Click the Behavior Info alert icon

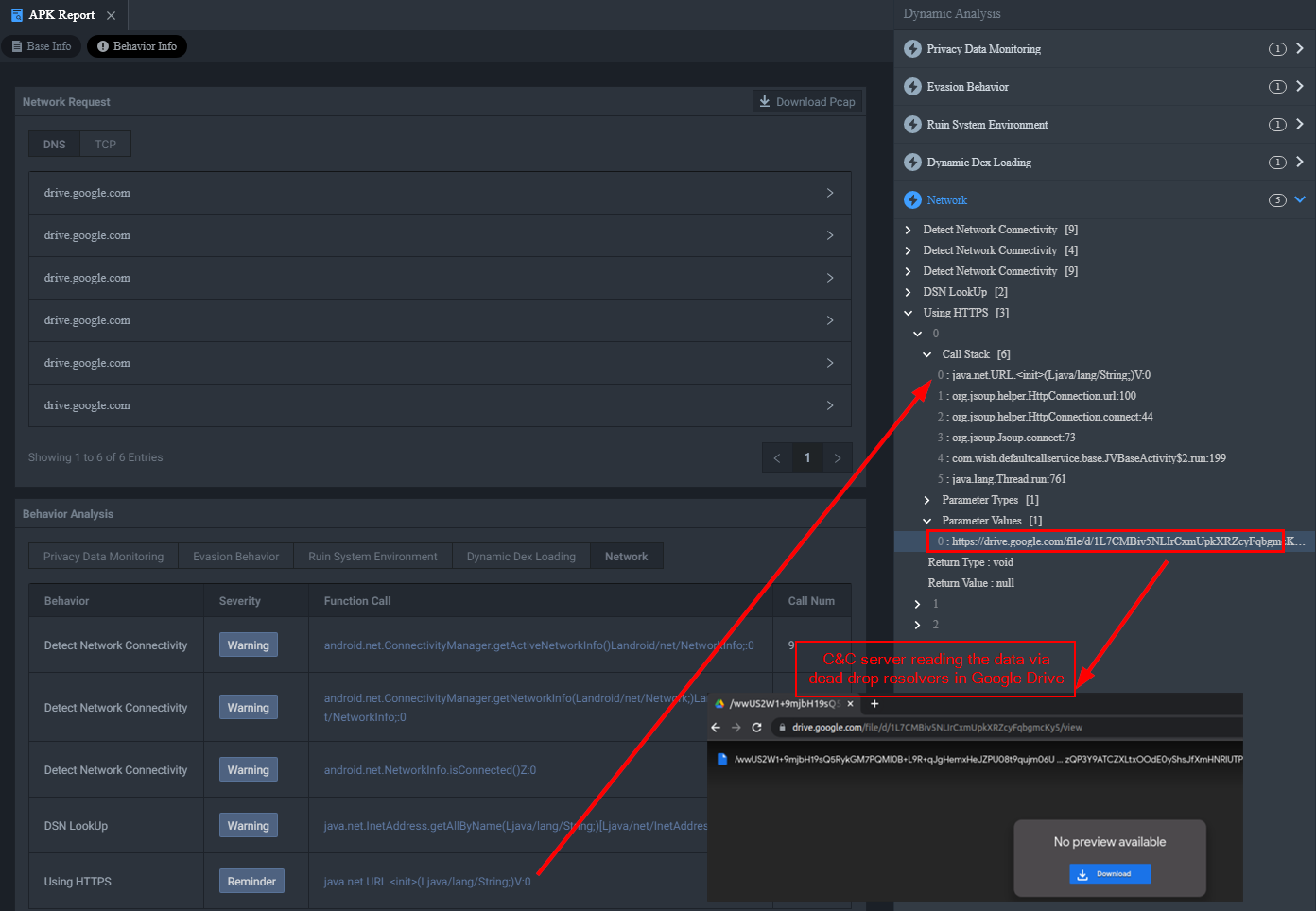pyautogui.click(x=103, y=46)
